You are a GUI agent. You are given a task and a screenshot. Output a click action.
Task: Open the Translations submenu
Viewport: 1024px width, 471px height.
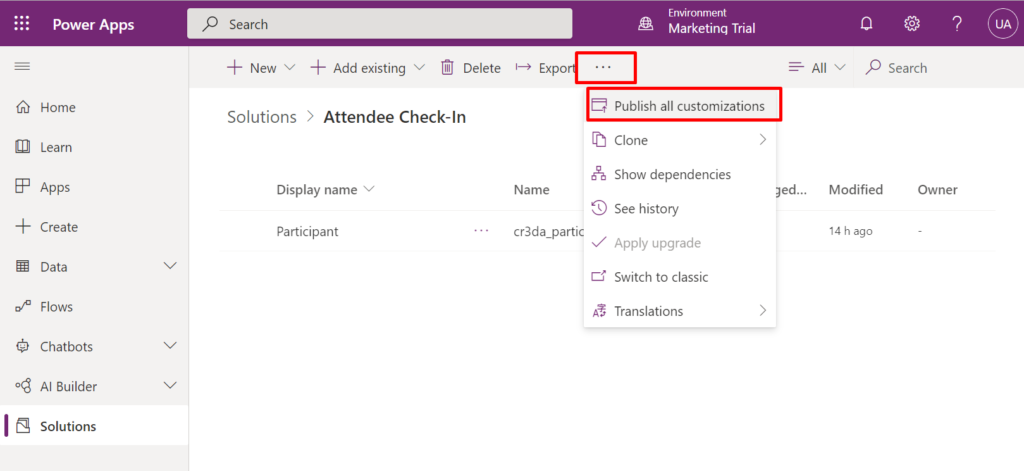tap(680, 311)
